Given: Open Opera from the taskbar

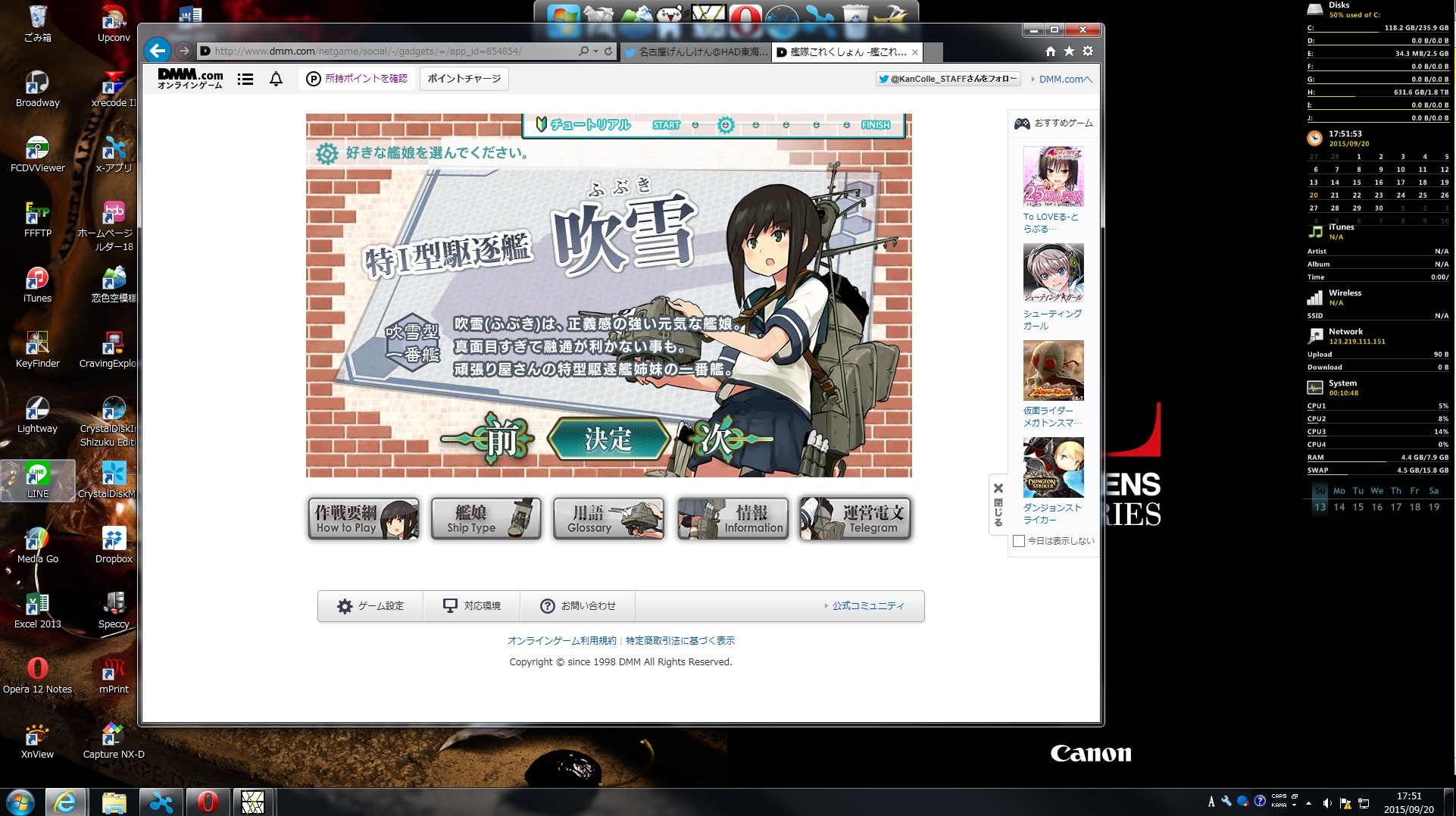Looking at the screenshot, I should tap(208, 802).
